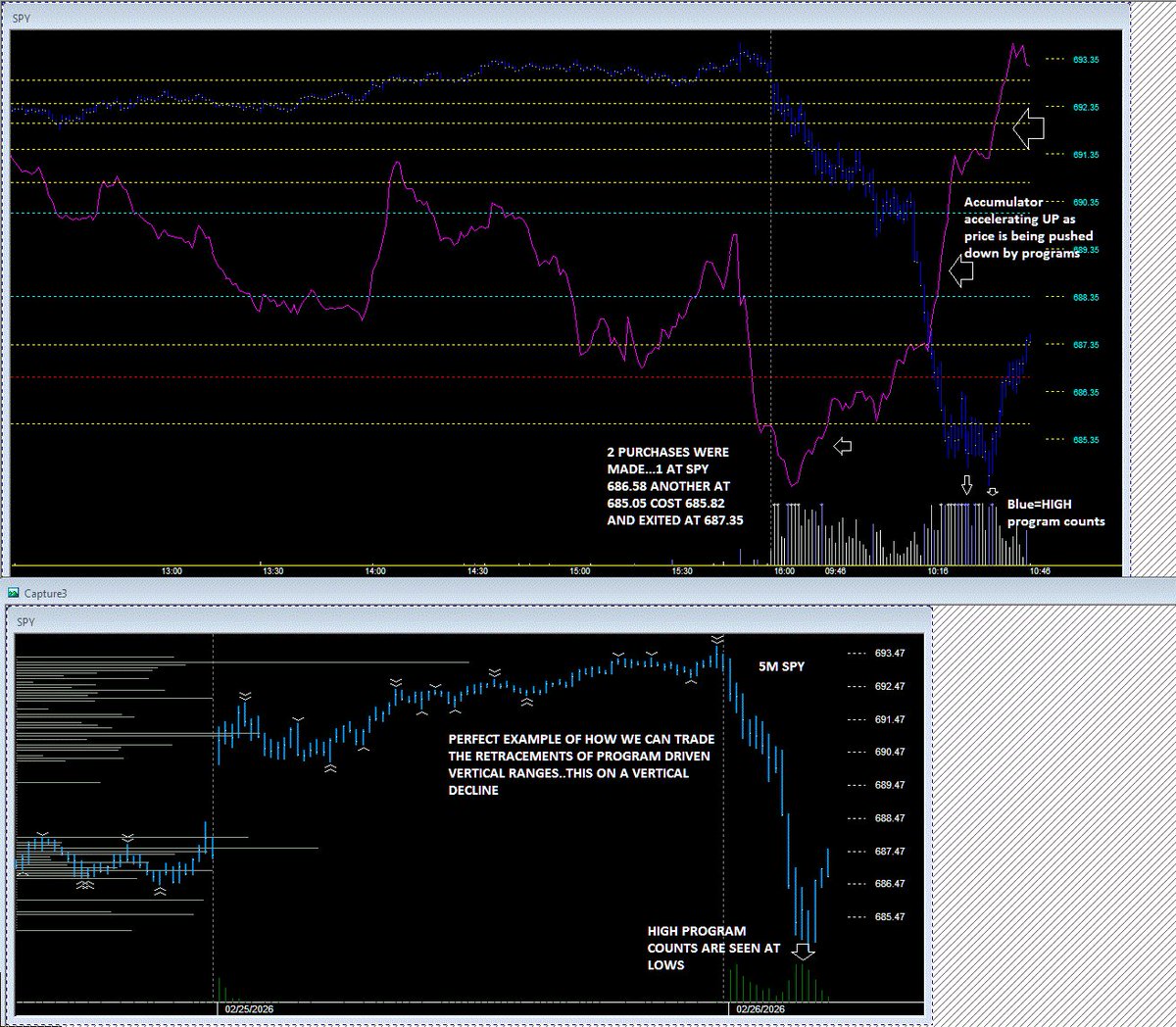1176x1027 pixels.
Task: Select the 687.47 price label
Action: point(890,852)
